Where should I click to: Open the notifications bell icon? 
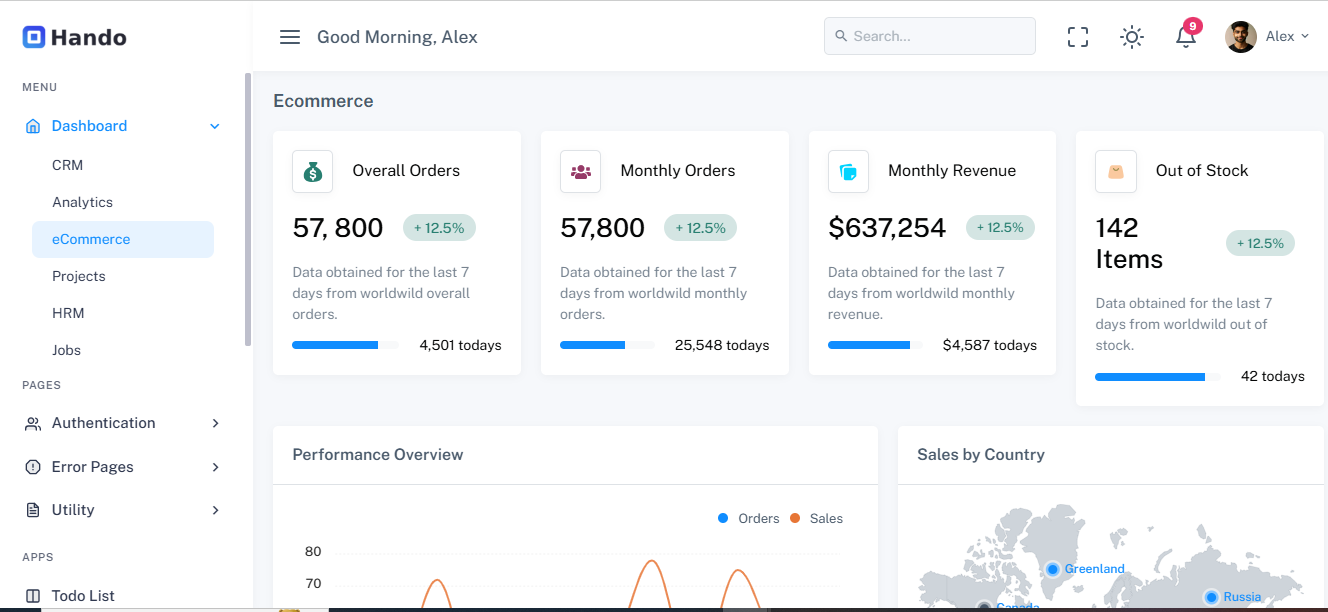tap(1185, 37)
